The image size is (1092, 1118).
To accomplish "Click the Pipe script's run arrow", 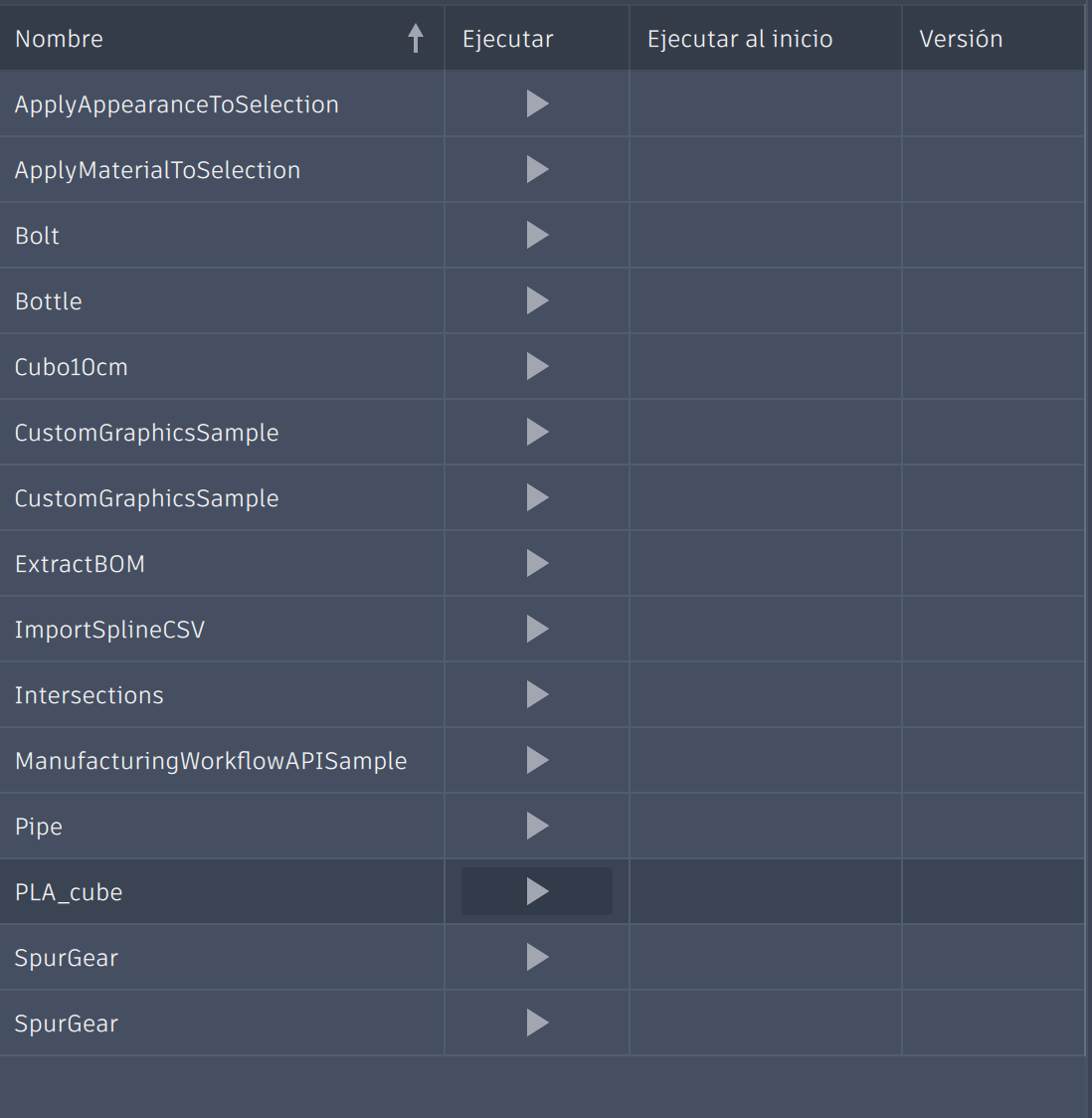I will point(537,826).
